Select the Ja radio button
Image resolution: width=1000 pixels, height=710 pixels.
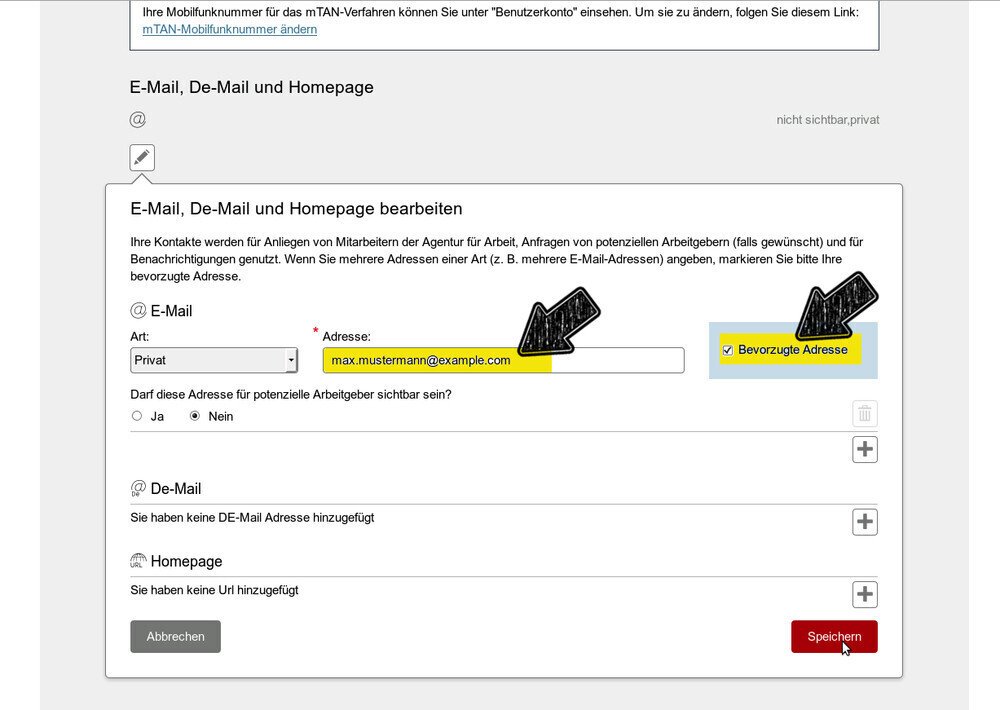pos(136,416)
